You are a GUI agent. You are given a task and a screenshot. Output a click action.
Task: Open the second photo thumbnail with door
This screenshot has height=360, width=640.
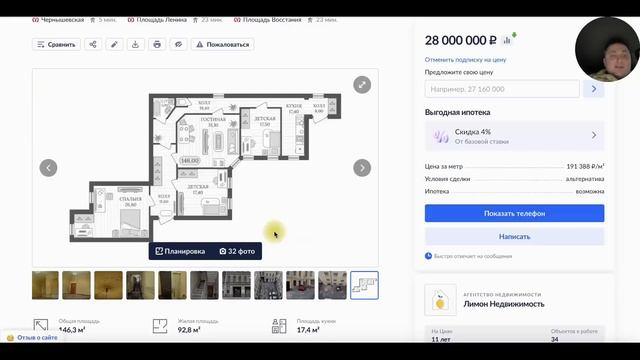pos(76,285)
